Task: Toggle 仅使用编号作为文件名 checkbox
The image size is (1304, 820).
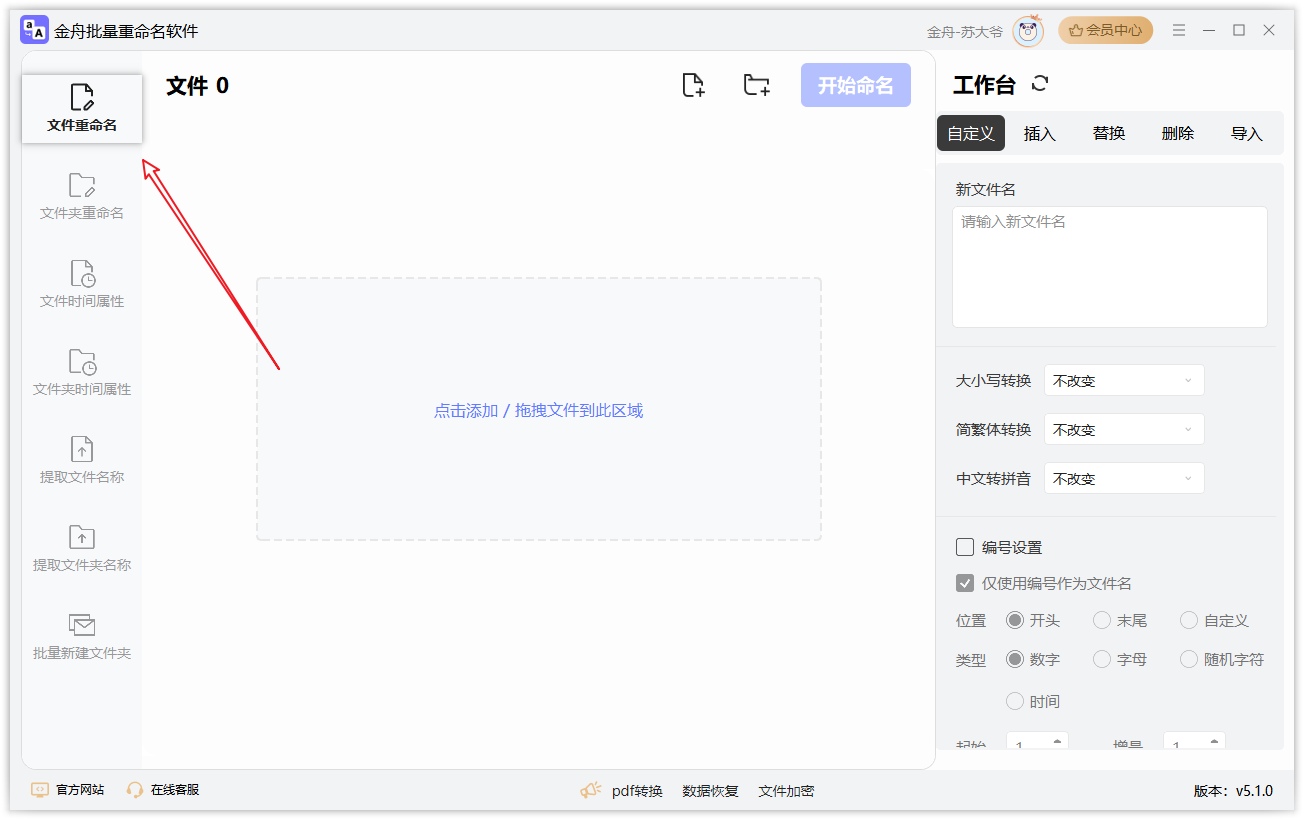Action: click(965, 583)
